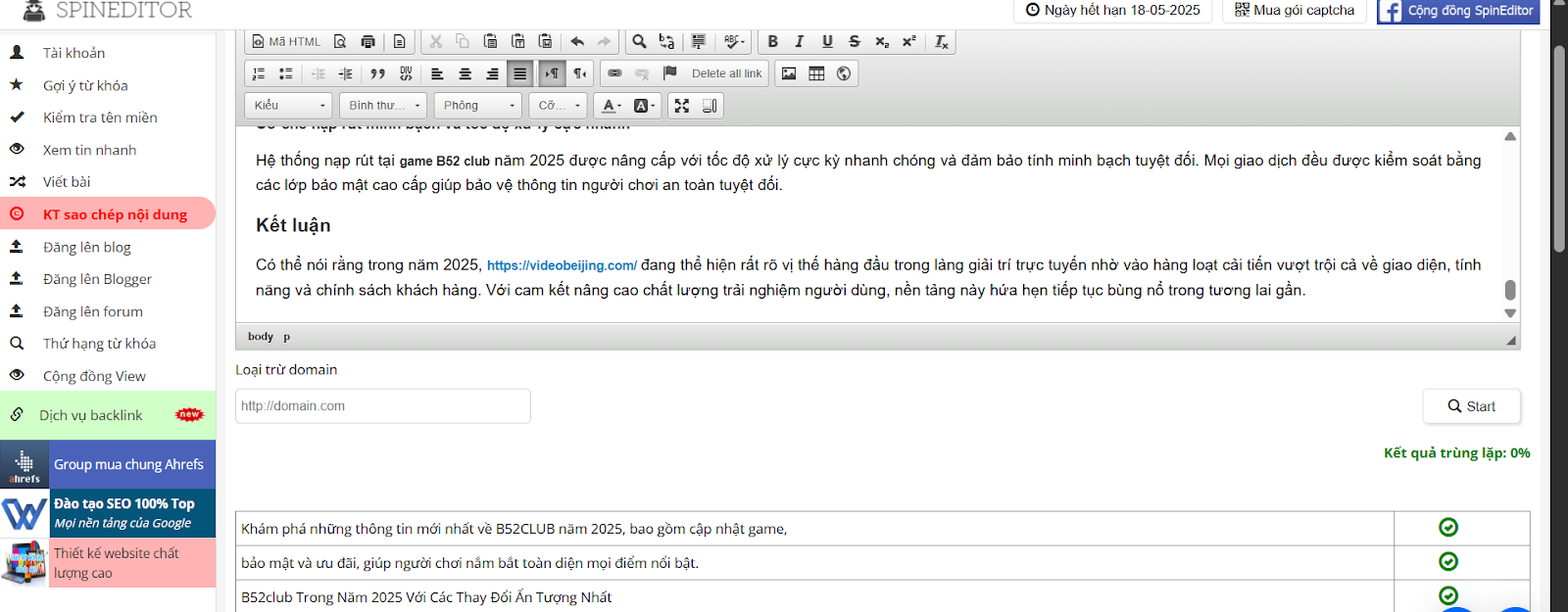This screenshot has width=1568, height=612.
Task: Toggle Italic formatting
Action: [x=800, y=41]
